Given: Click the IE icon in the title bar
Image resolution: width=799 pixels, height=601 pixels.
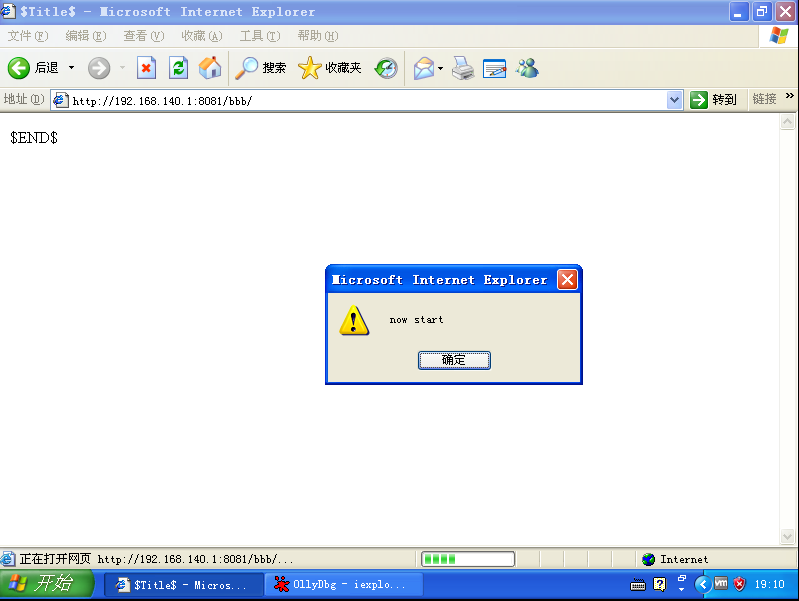Looking at the screenshot, I should click(8, 11).
